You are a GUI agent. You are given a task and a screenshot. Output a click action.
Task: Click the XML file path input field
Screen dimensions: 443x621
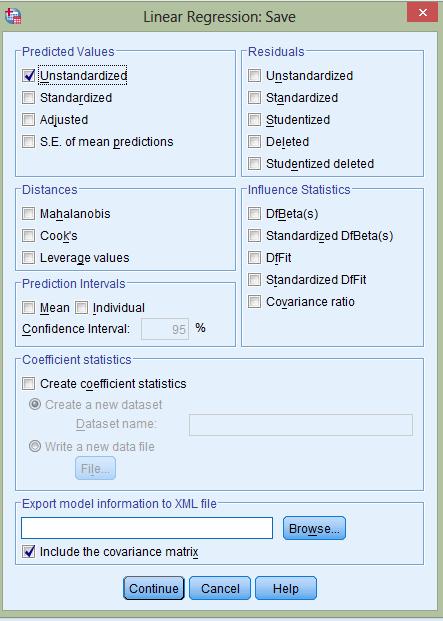click(147, 528)
